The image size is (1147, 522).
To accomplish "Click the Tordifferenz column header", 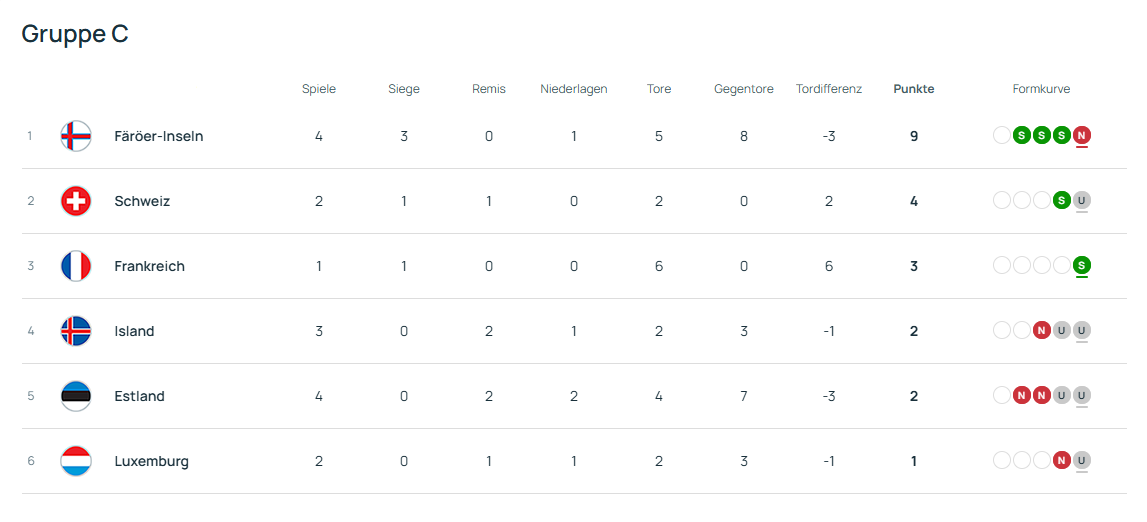I will click(x=828, y=89).
